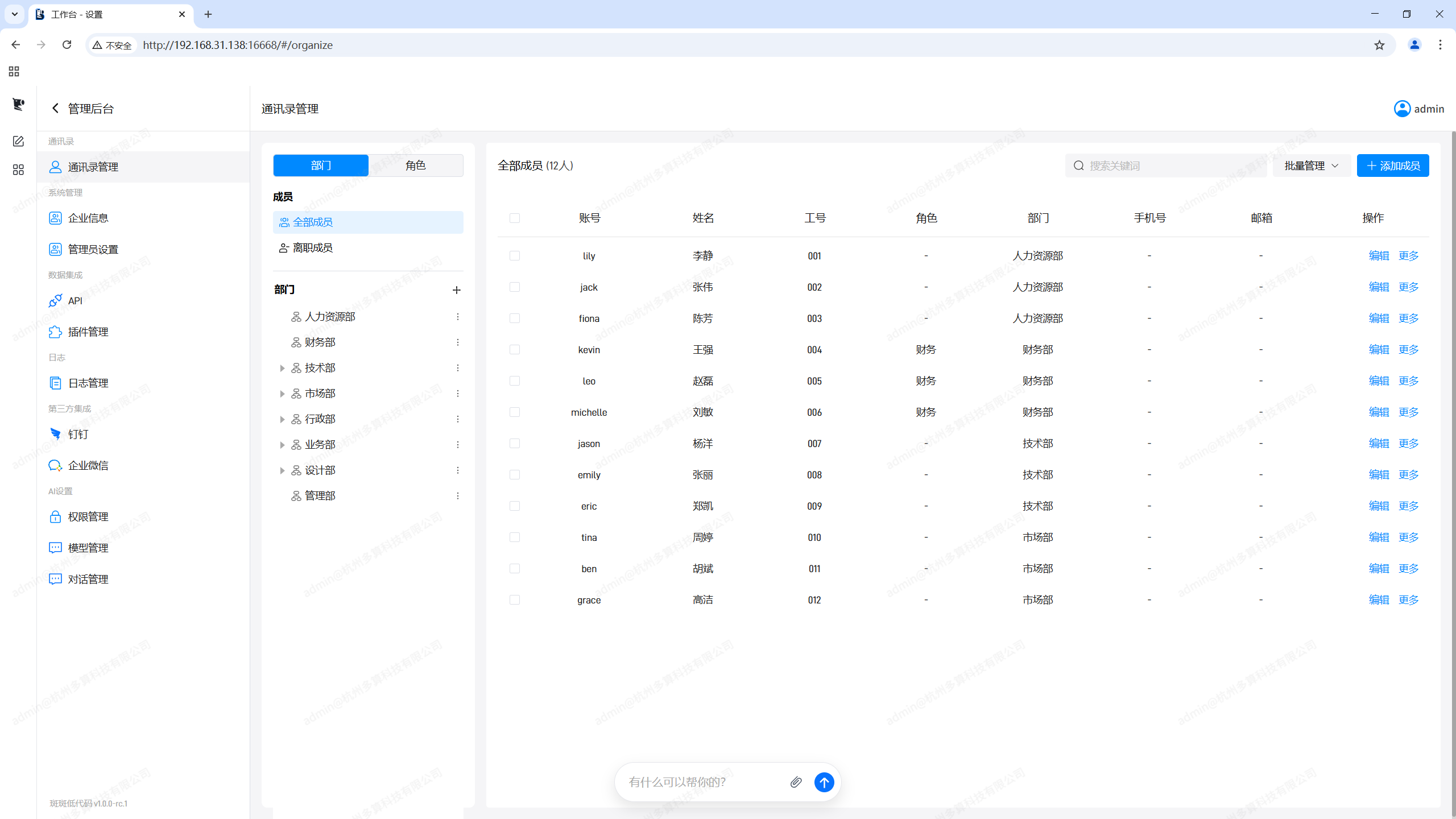The image size is (1456, 819).
Task: Check the checkbox for lily row
Action: [x=515, y=256]
